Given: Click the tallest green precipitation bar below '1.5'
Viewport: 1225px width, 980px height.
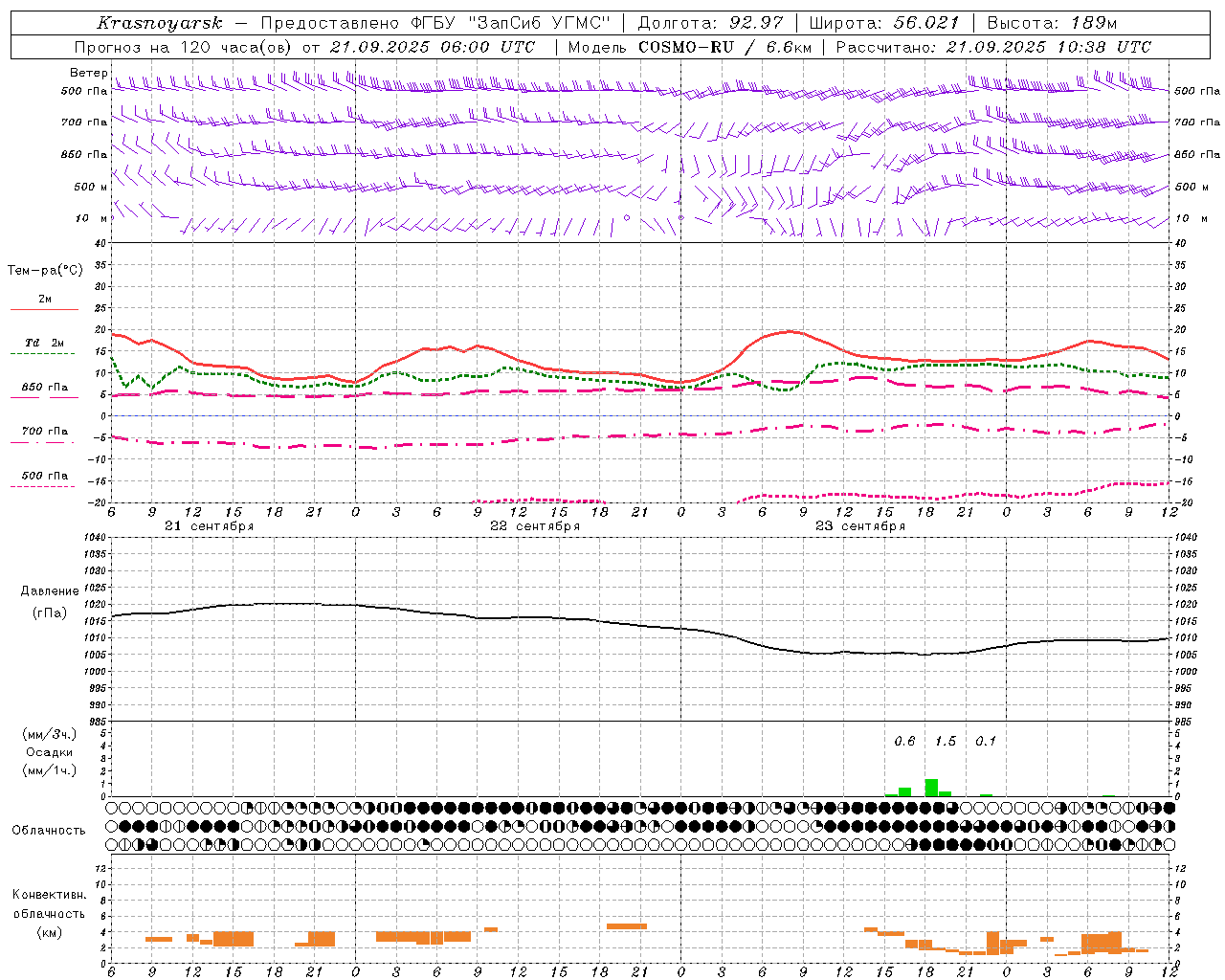Looking at the screenshot, I should (931, 788).
